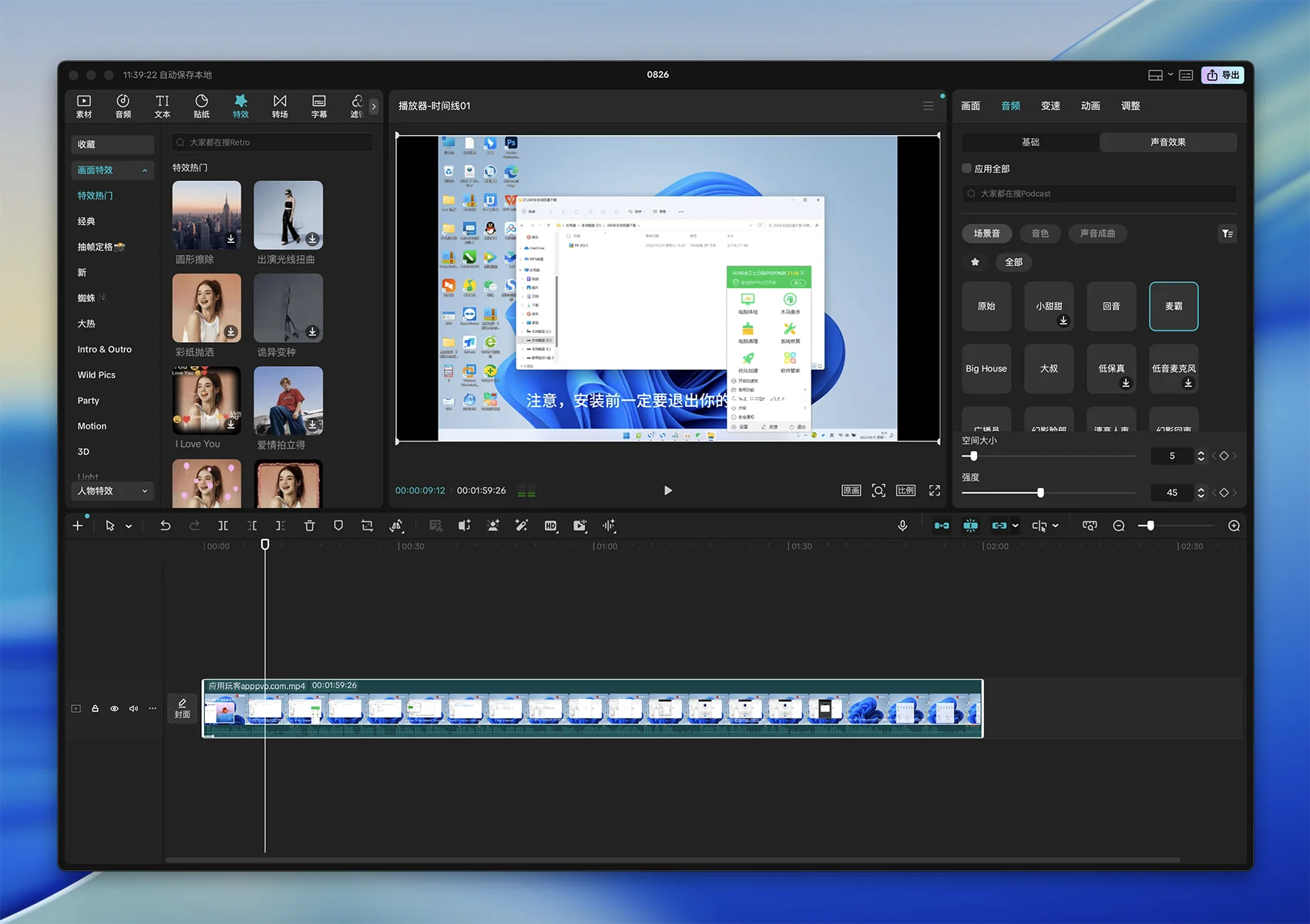1310x924 pixels.
Task: Add a marker with the shield icon
Action: coord(338,526)
